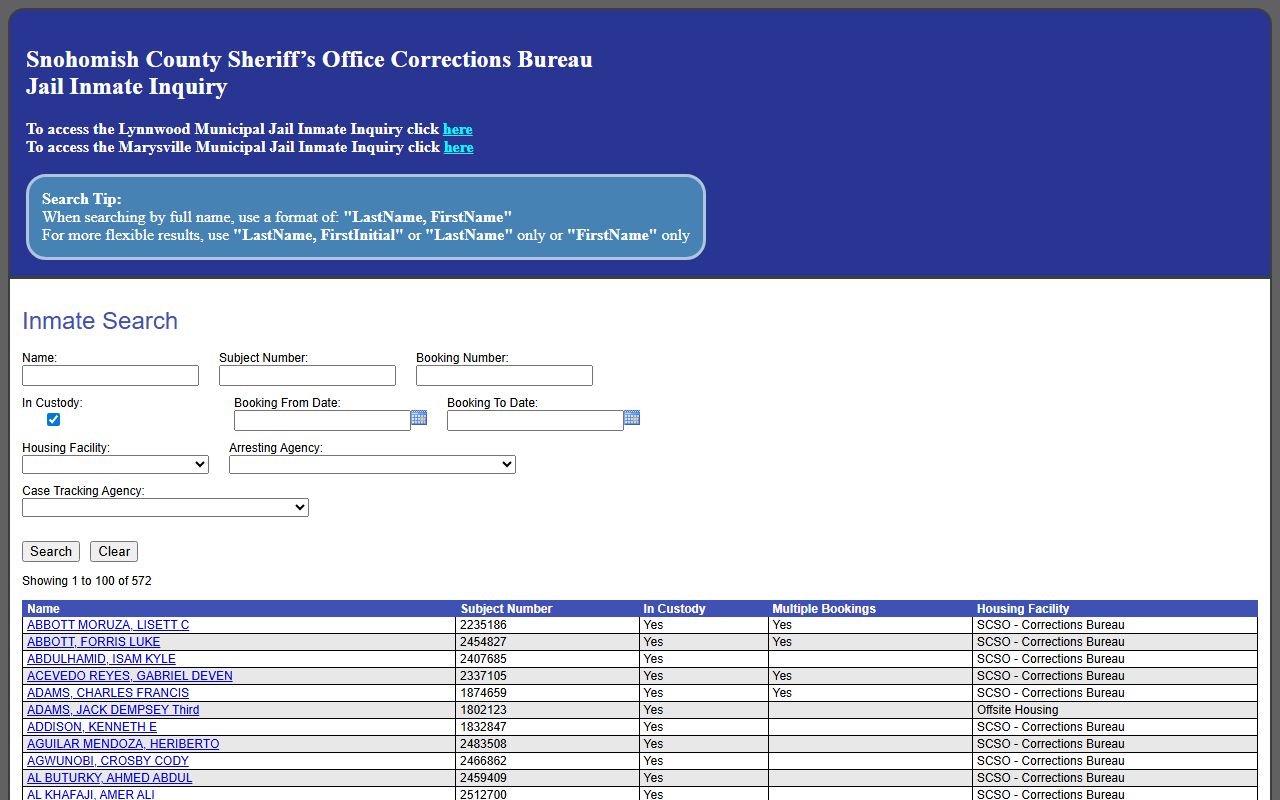Open inmate ACEVEDO REYES, GABRIEL DEVEN
This screenshot has width=1280, height=800.
(x=130, y=676)
